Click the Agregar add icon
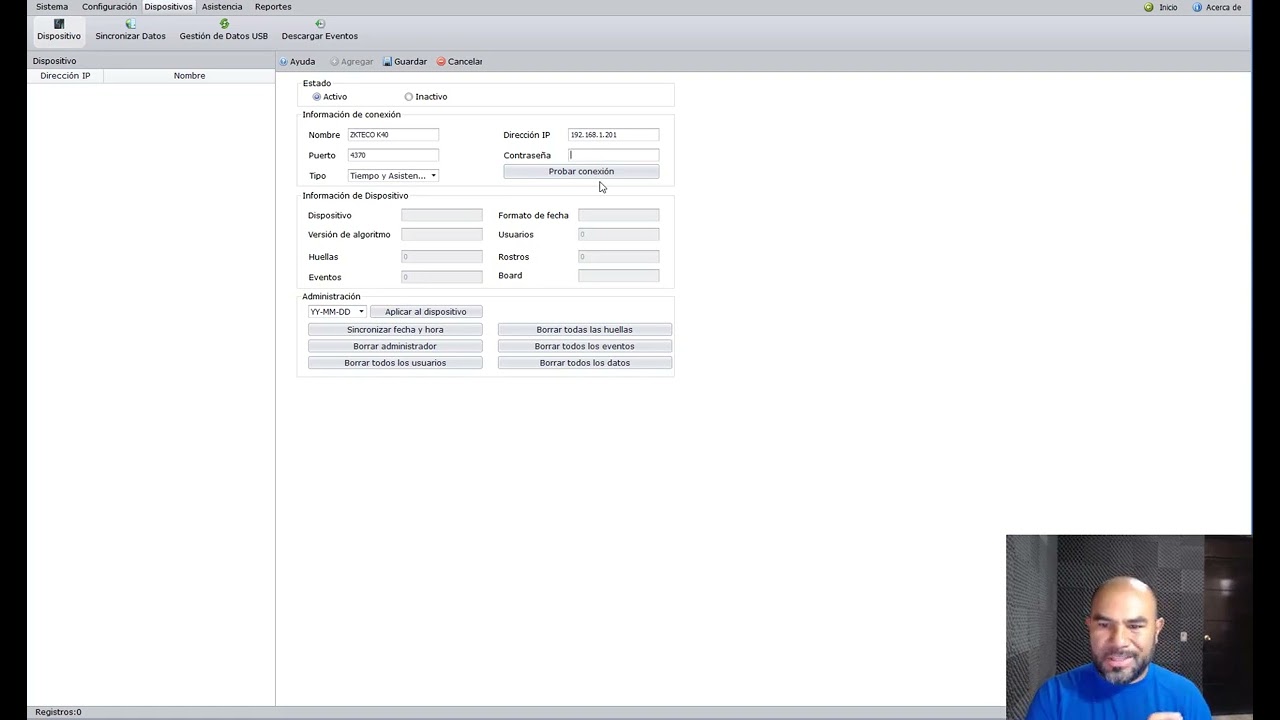 click(x=334, y=62)
